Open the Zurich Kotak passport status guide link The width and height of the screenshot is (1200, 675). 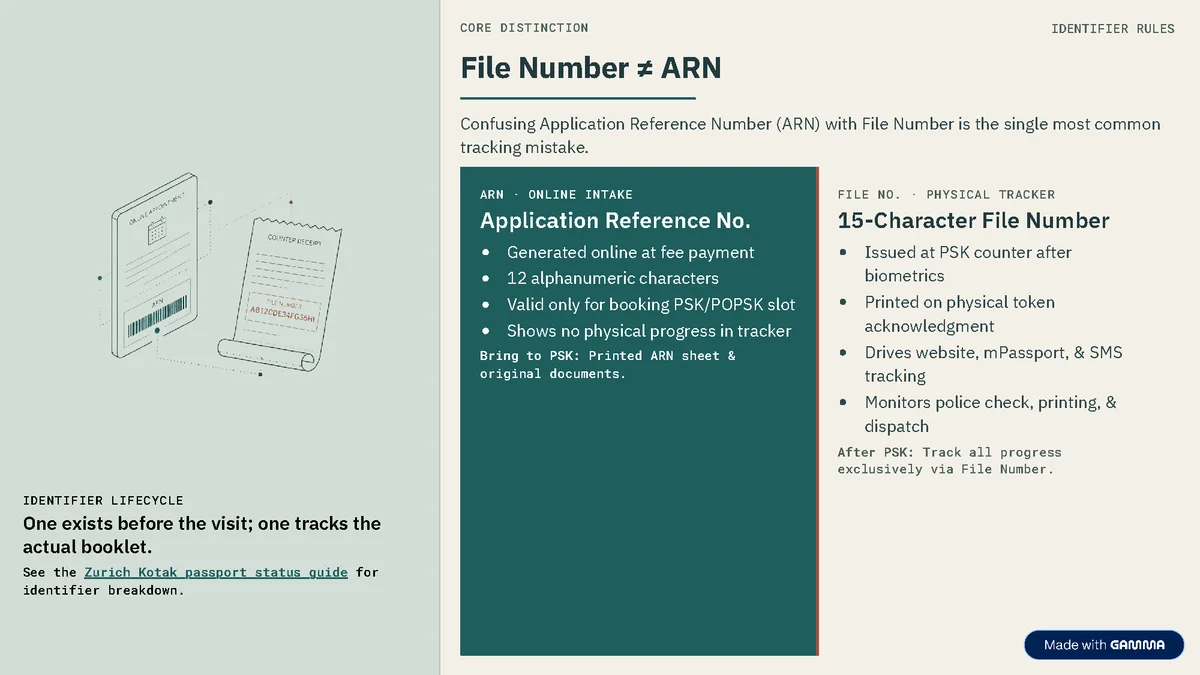[x=216, y=573]
